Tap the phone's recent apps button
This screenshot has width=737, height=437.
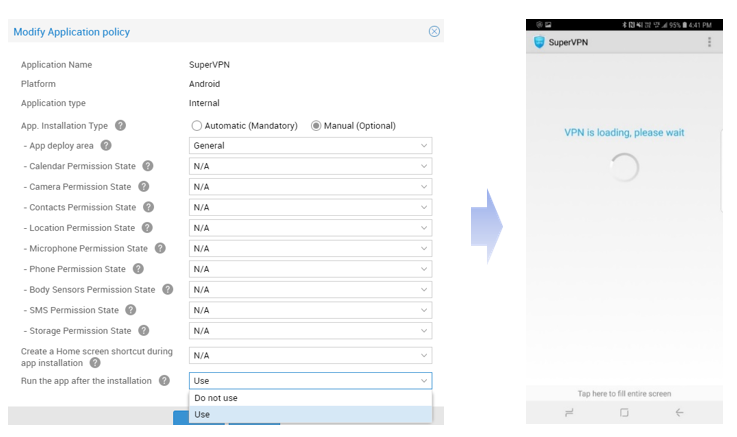(x=569, y=413)
